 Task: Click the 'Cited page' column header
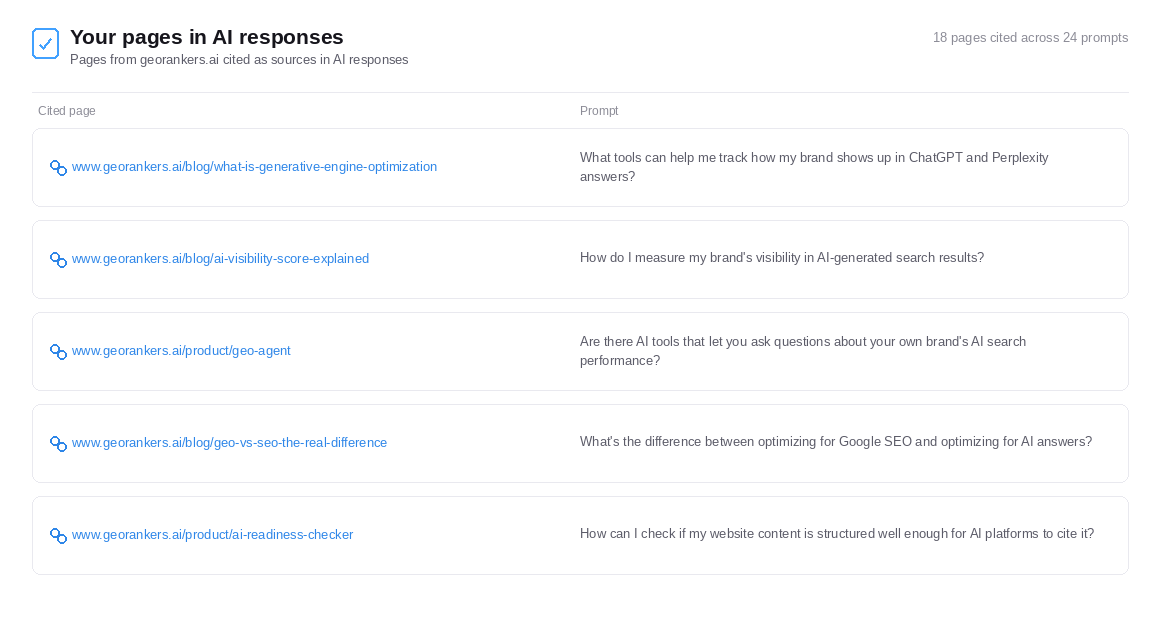(x=67, y=111)
